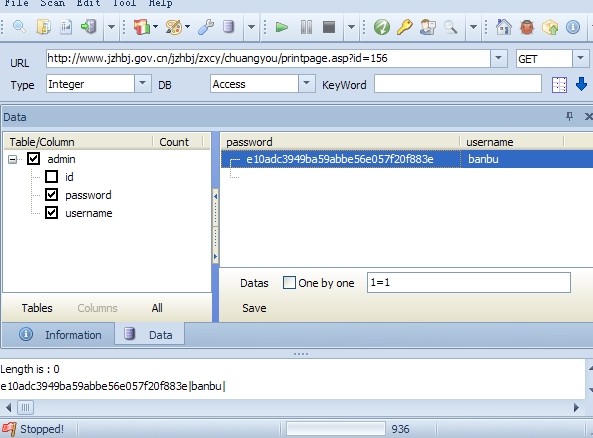Viewport: 593px width, 438px height.
Task: Click the user administration icon
Action: click(428, 27)
